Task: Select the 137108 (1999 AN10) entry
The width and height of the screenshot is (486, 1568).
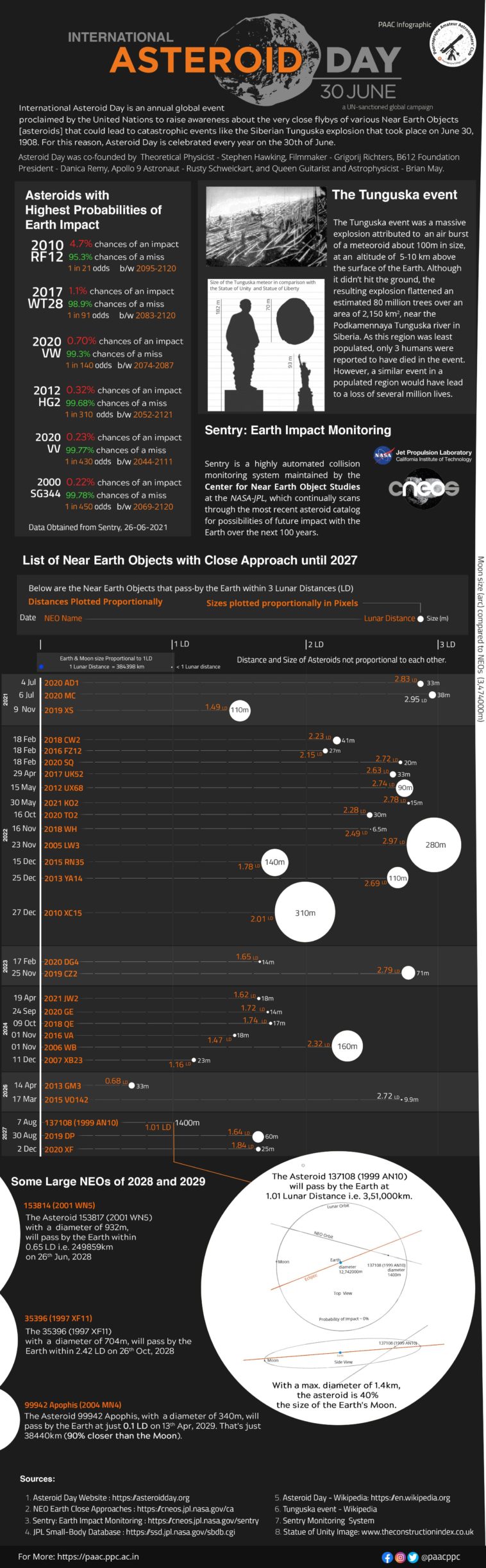Action: coord(81,1122)
